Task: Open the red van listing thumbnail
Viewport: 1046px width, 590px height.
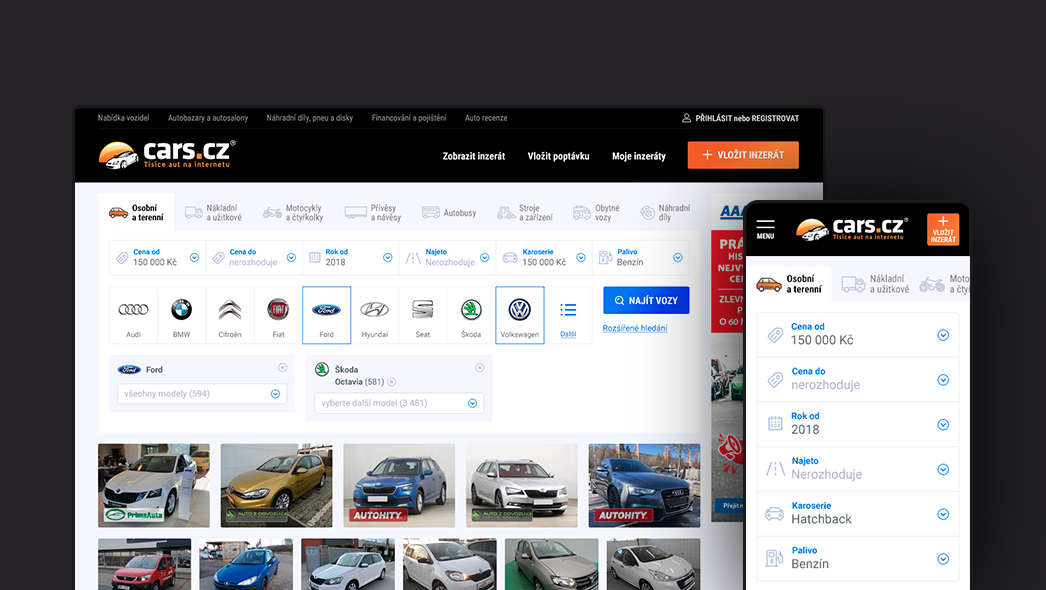Action: [x=145, y=564]
